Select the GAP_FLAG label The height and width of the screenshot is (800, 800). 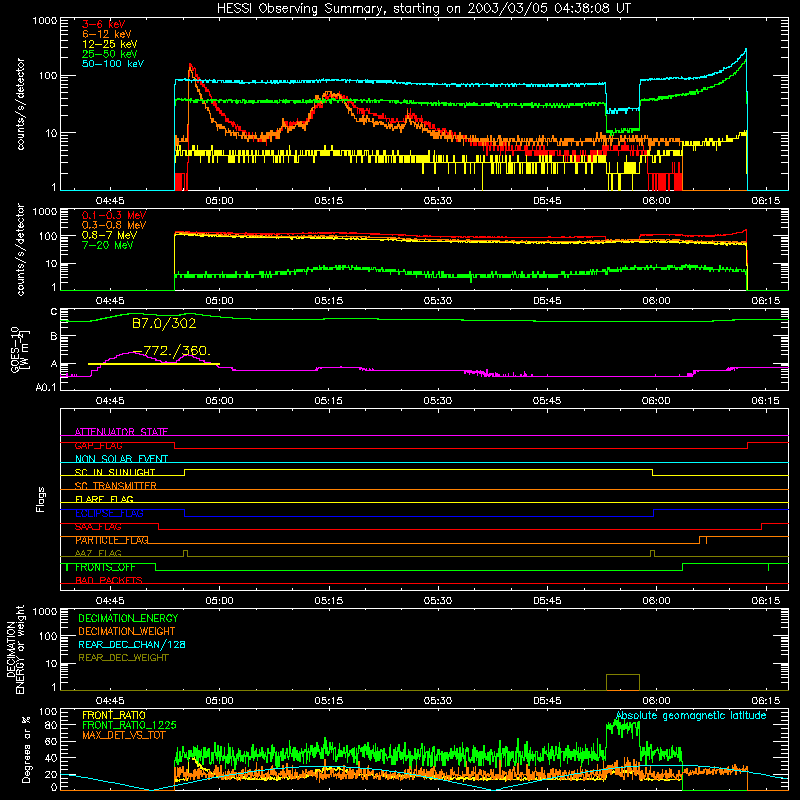pyautogui.click(x=98, y=445)
